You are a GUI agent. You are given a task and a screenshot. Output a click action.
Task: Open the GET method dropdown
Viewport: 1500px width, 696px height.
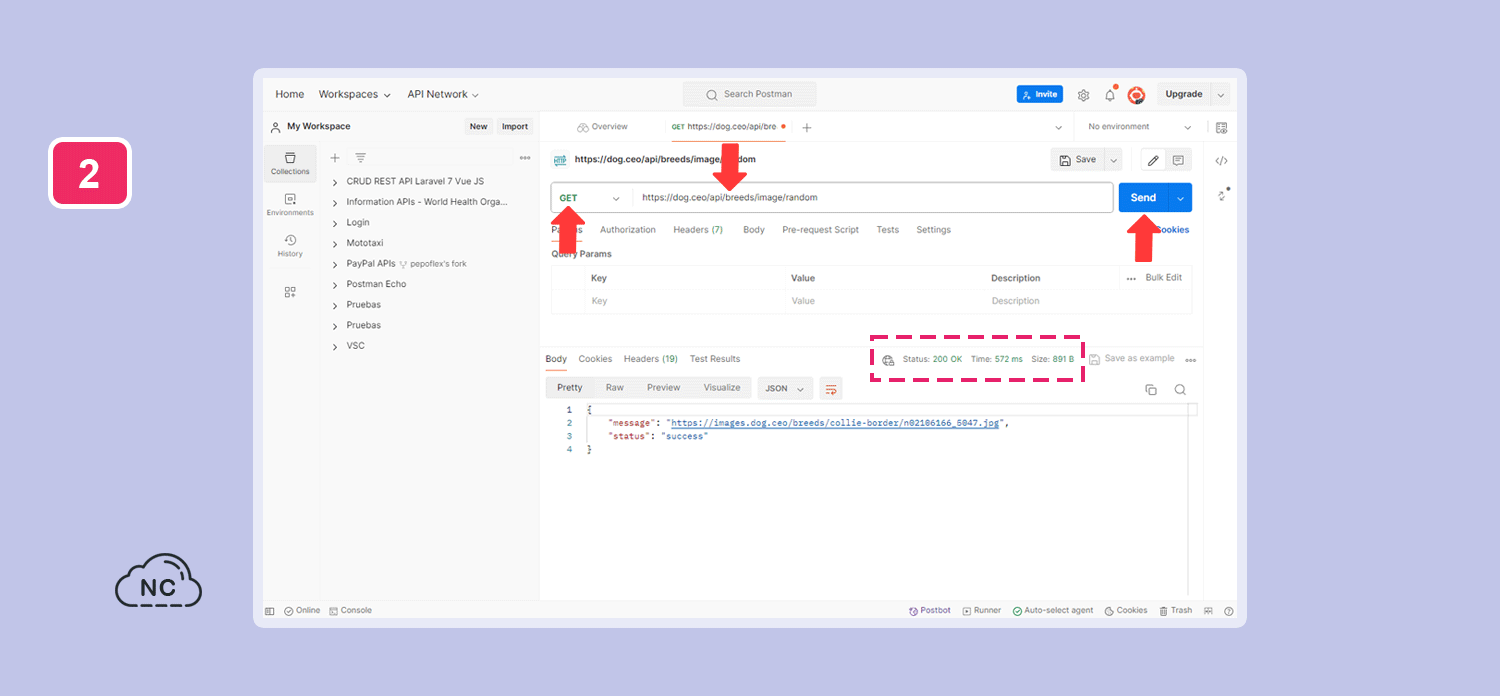click(591, 198)
